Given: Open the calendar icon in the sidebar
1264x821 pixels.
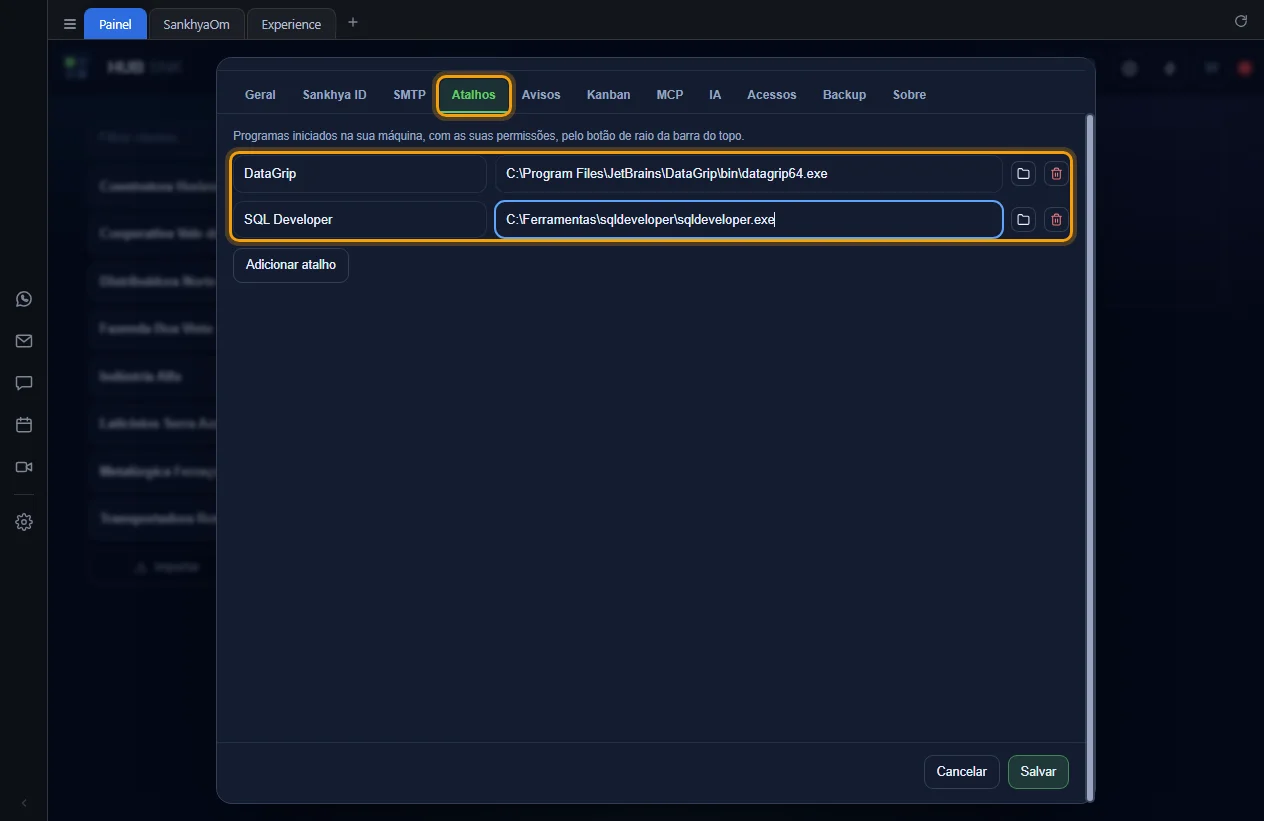Looking at the screenshot, I should tap(24, 425).
